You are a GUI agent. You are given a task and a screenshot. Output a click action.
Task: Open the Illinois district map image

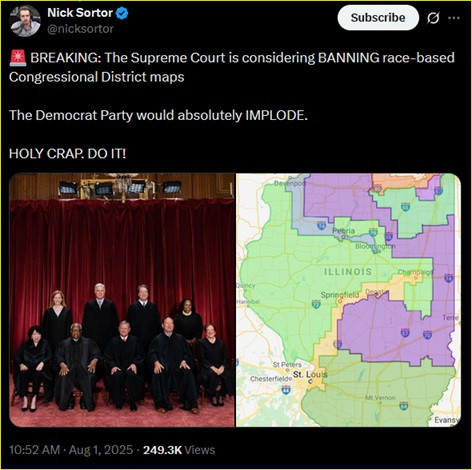pos(348,300)
